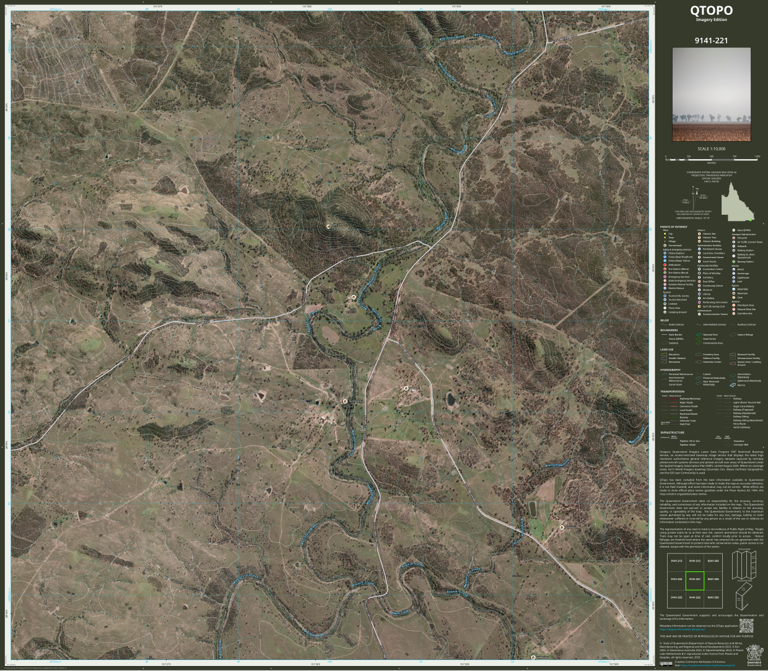Click the map folding diagram icon

point(744,565)
